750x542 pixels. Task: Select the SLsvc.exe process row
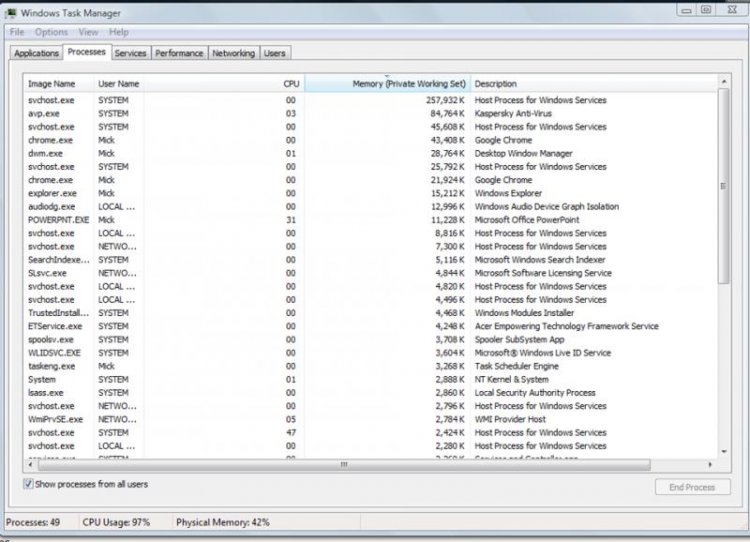coord(370,273)
